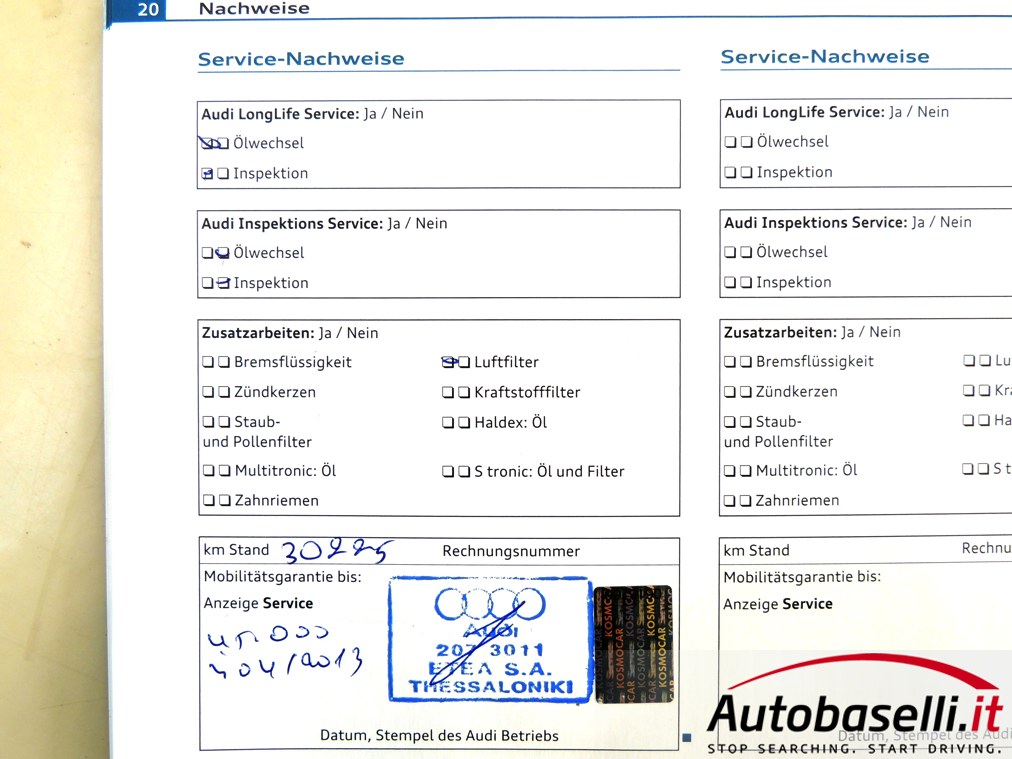Click "Zusatzarbeiten" title in blank right form

click(780, 332)
